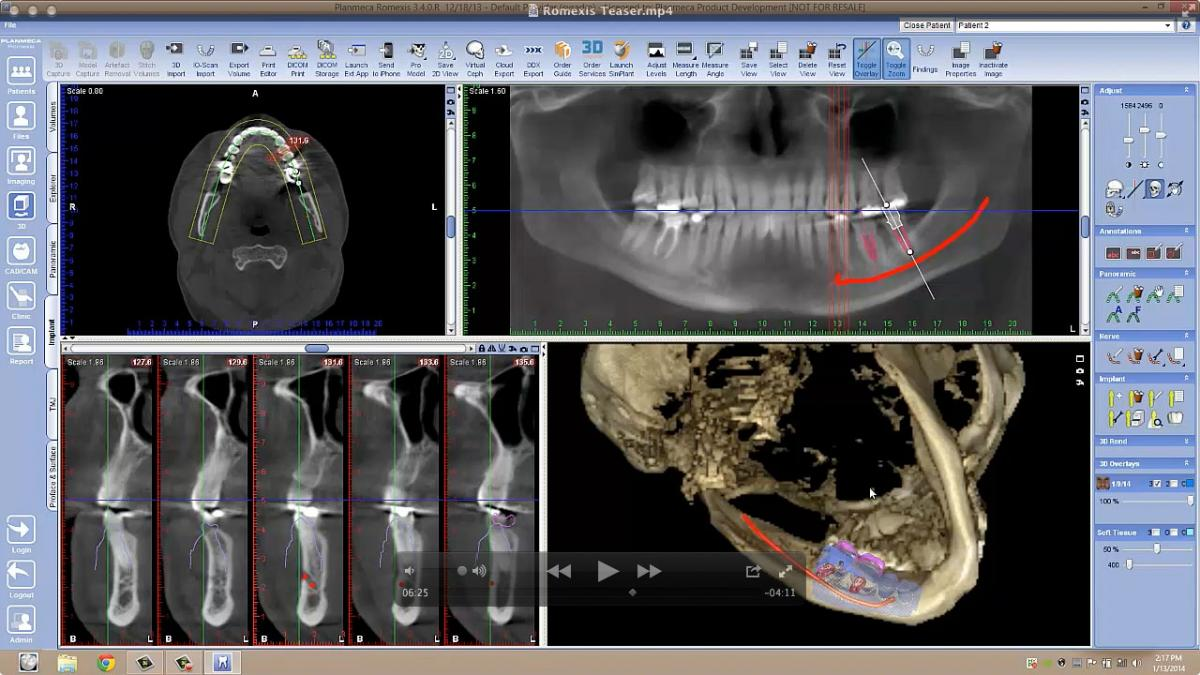The image size is (1200, 675).
Task: Open DICOM Storage
Action: (327, 59)
